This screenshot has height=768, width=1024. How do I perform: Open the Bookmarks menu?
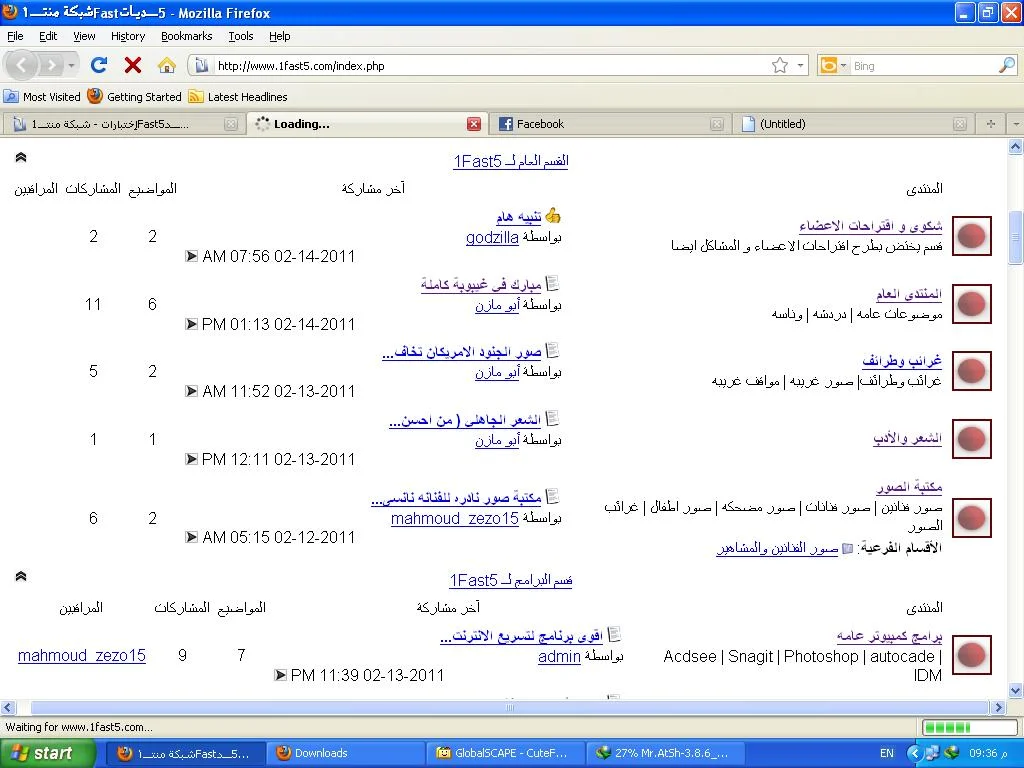(x=186, y=36)
